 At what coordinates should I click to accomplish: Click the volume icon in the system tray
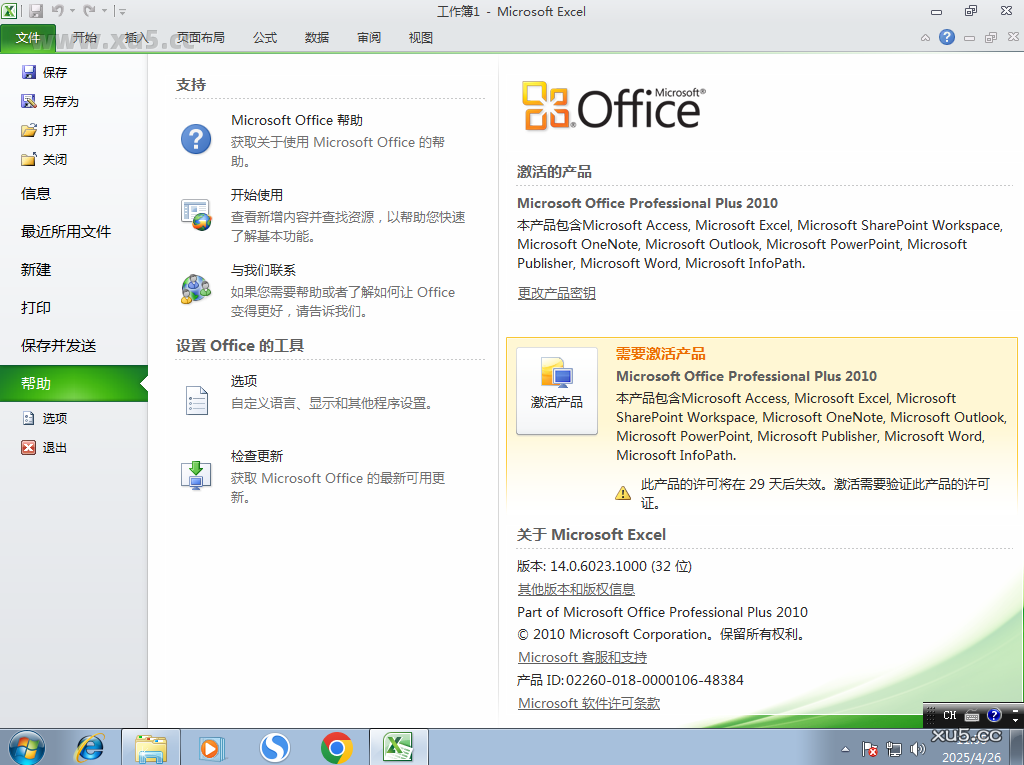pos(917,749)
